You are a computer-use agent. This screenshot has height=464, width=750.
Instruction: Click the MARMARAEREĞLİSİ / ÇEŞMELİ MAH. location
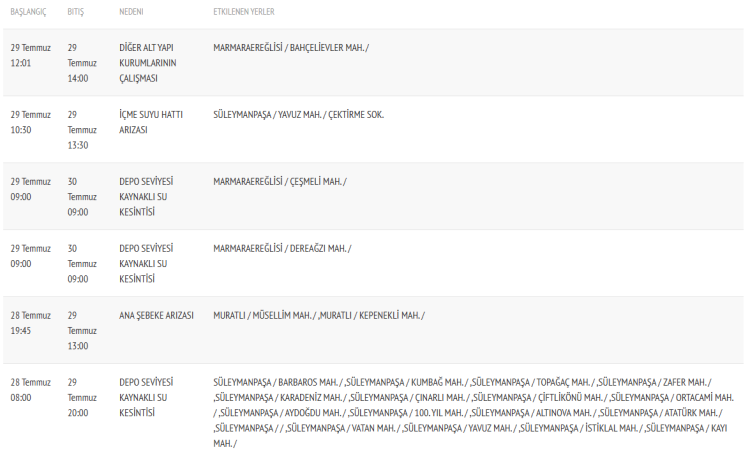279,182
